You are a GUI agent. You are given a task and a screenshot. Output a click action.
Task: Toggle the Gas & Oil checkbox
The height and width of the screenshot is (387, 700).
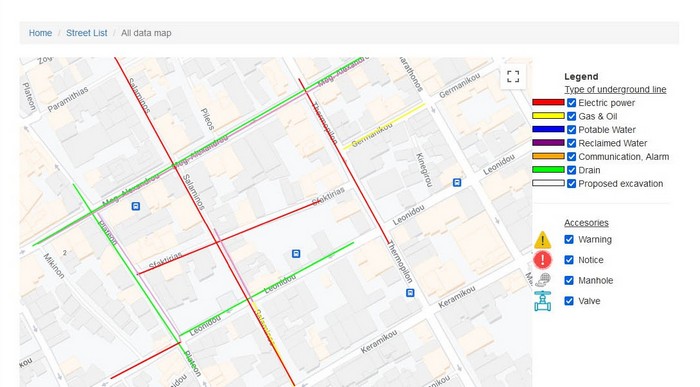click(571, 116)
